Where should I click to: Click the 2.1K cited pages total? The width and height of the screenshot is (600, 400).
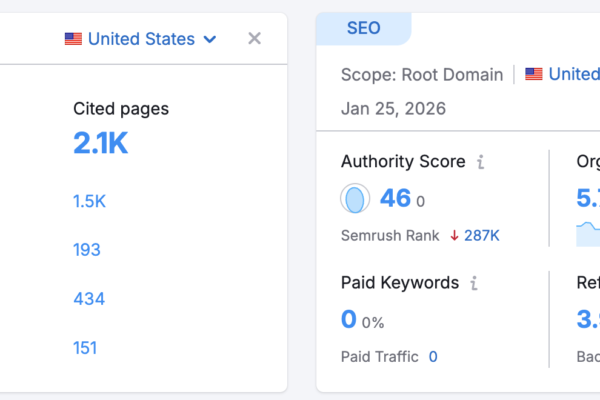click(101, 144)
